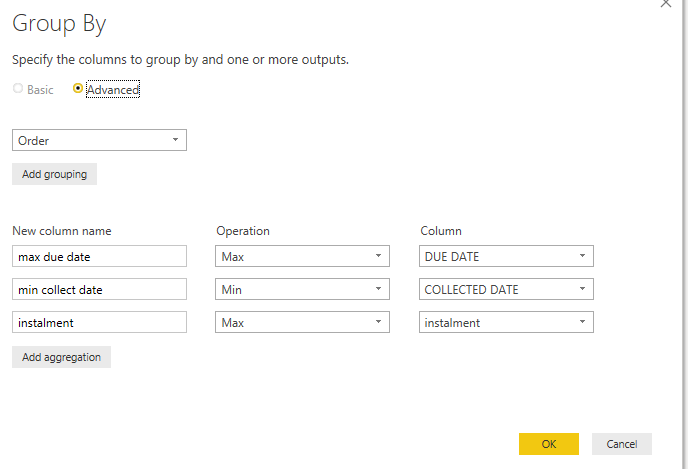Click the 'Specify the columns to group by' description
The height and width of the screenshot is (469, 688).
[x=180, y=60]
